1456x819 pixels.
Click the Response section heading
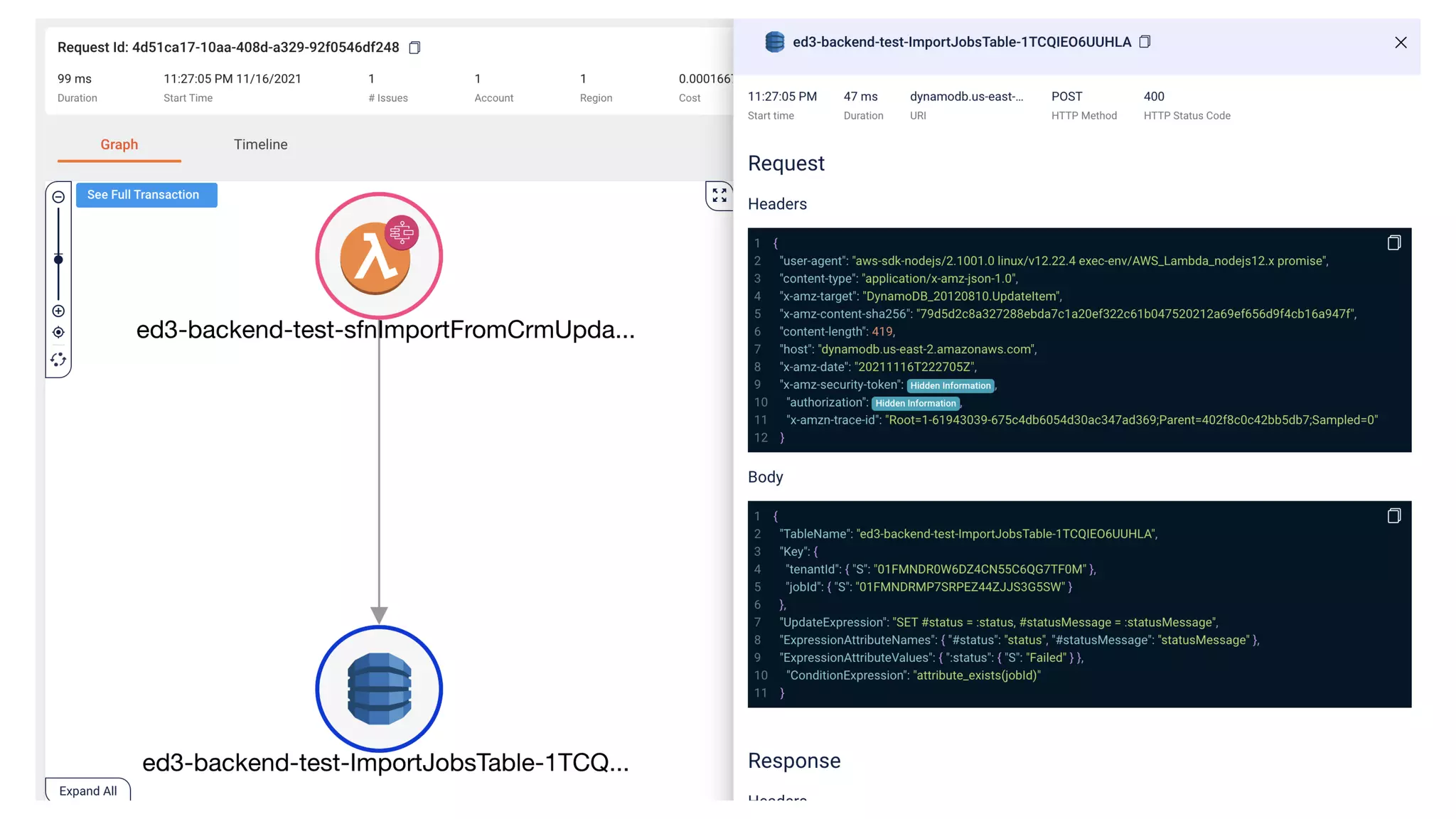tap(794, 761)
